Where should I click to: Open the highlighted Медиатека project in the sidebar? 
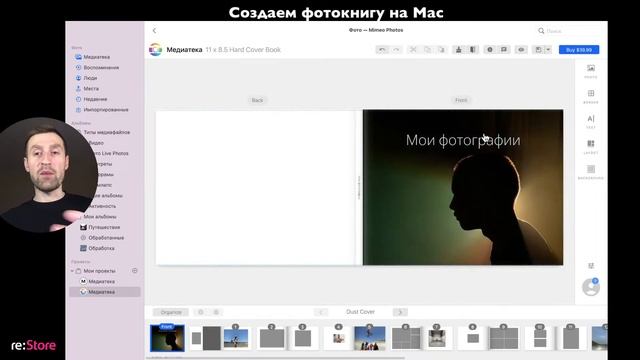point(105,292)
